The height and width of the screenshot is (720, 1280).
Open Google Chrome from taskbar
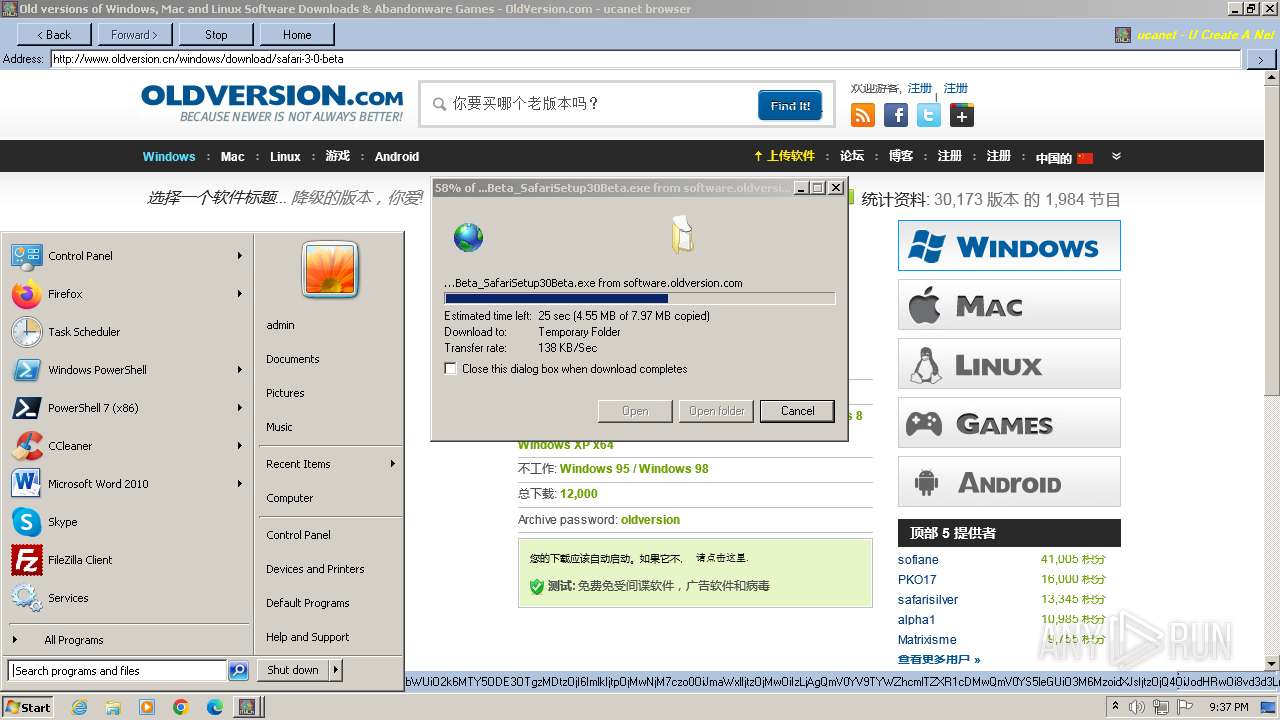(181, 707)
